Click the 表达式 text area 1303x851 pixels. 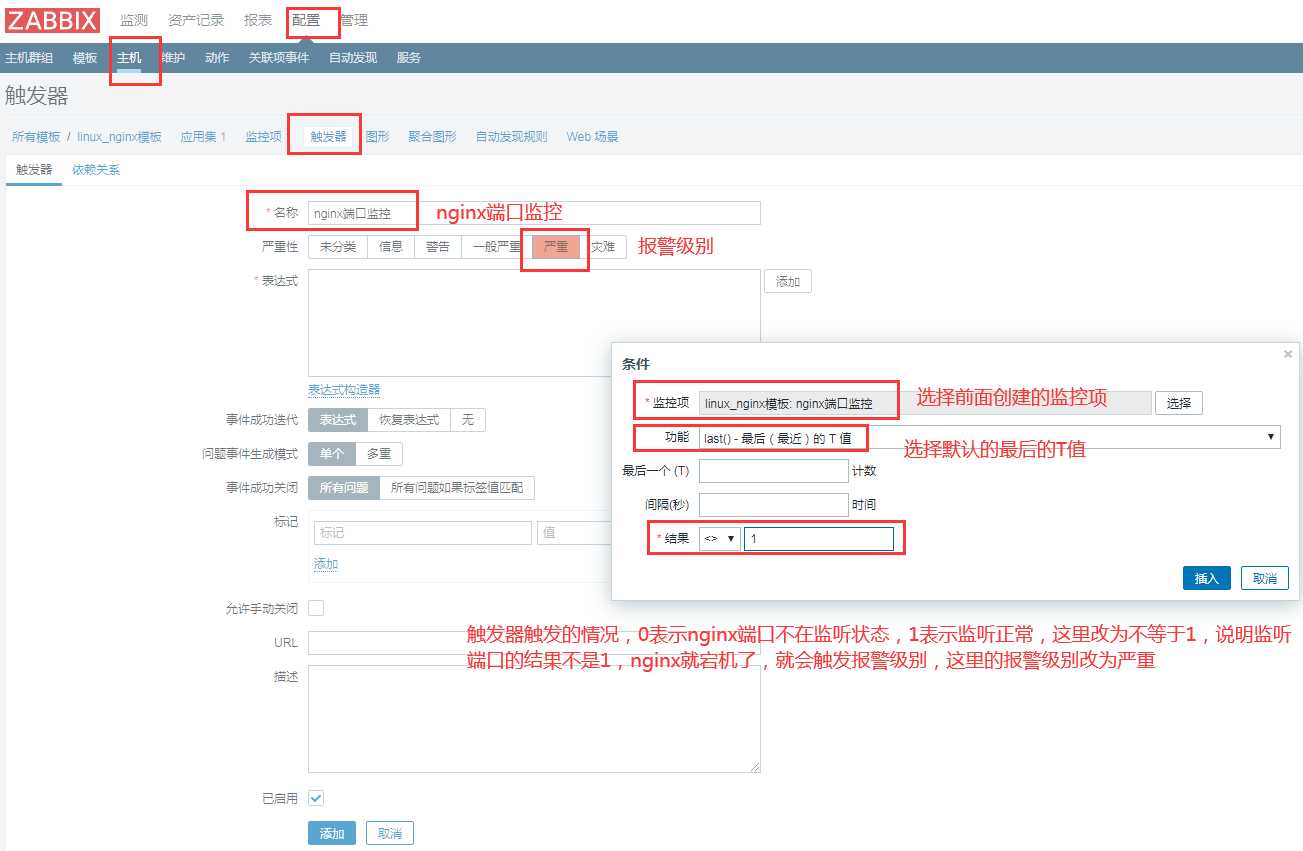click(534, 323)
